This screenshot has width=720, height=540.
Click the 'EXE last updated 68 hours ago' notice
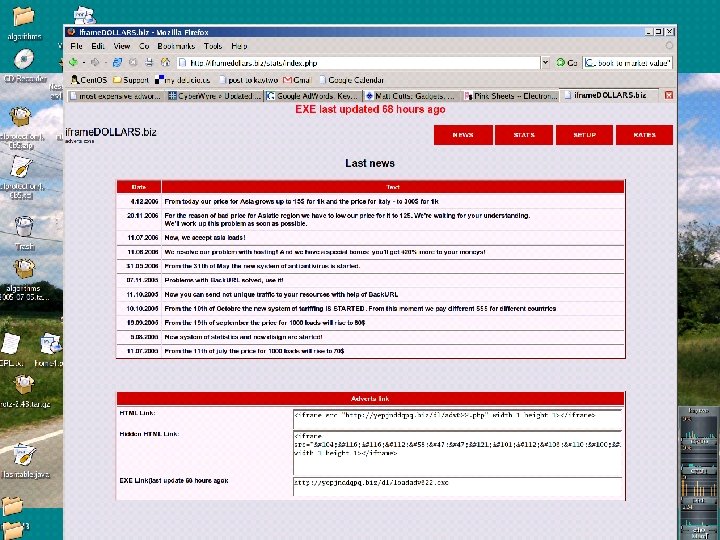tap(370, 109)
